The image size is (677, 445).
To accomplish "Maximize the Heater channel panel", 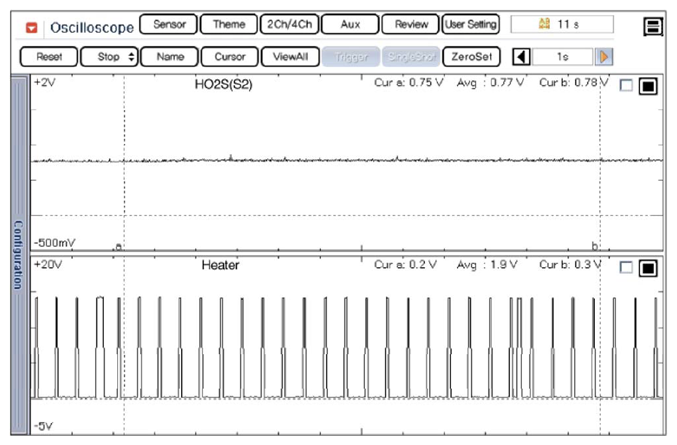I will coord(647,268).
